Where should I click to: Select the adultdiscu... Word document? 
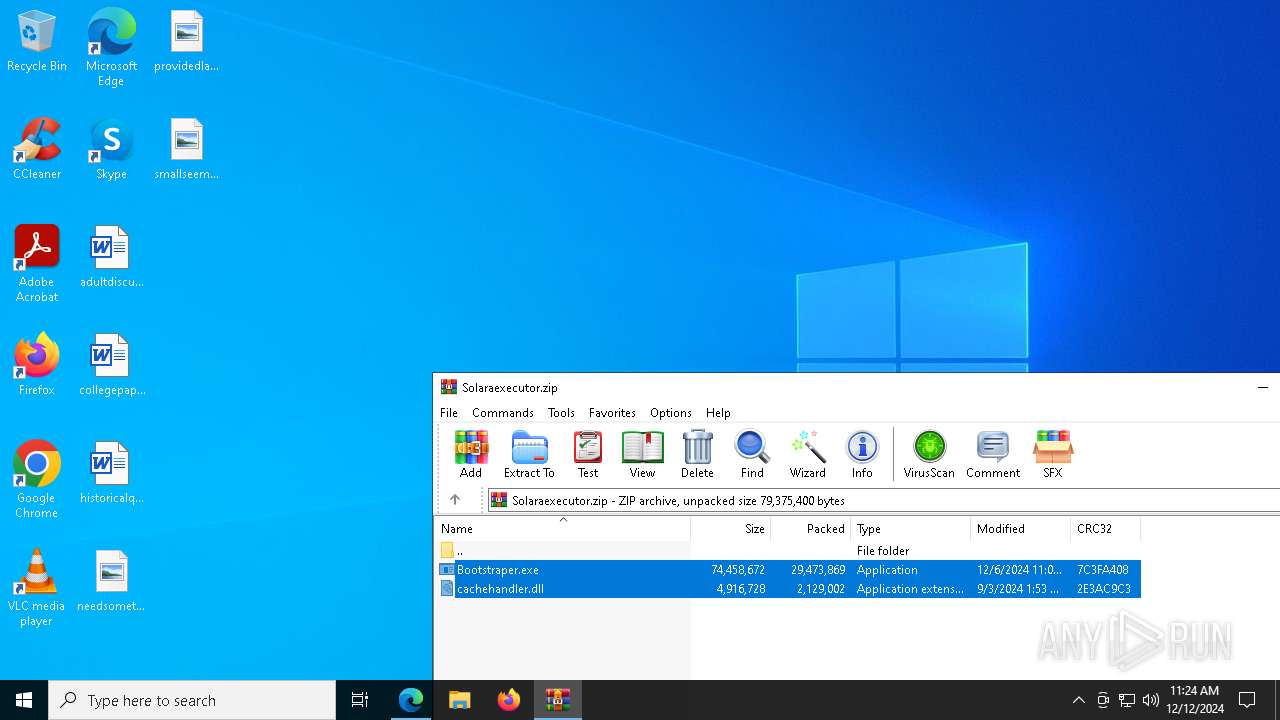[111, 258]
